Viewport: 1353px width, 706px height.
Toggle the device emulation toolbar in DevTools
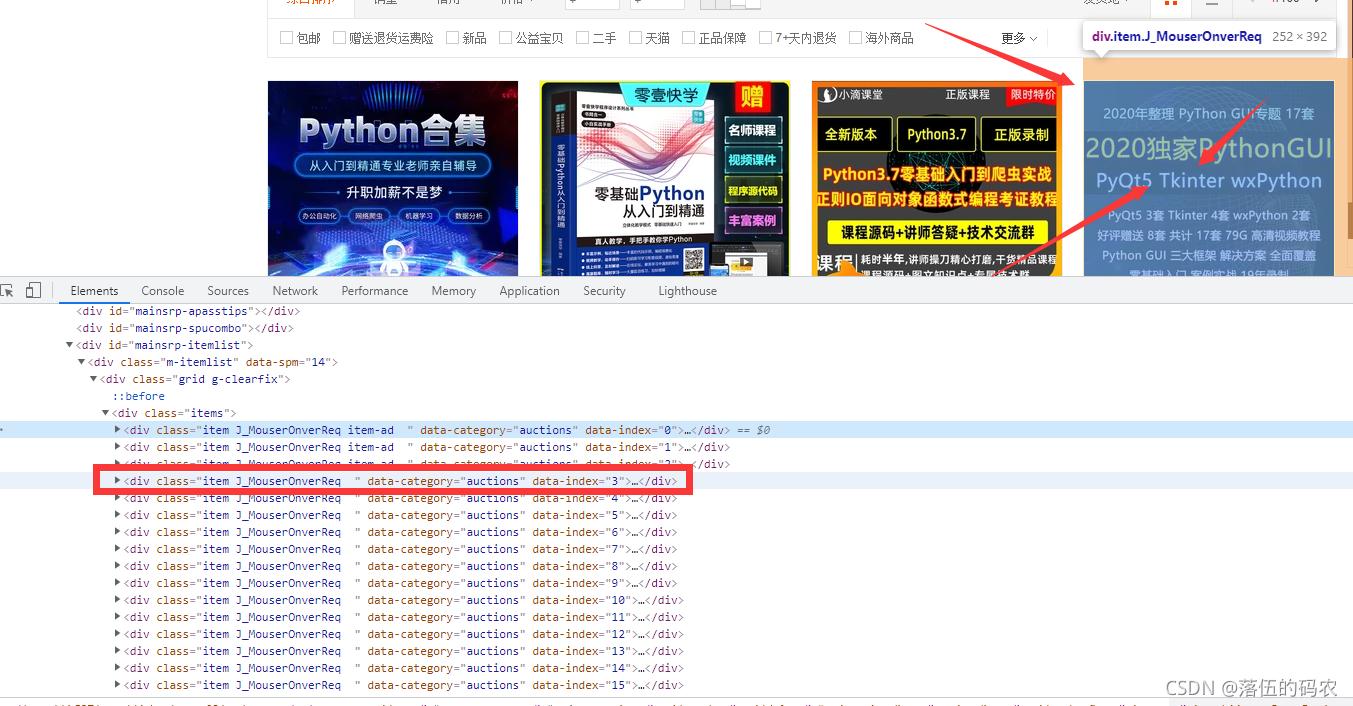(34, 289)
